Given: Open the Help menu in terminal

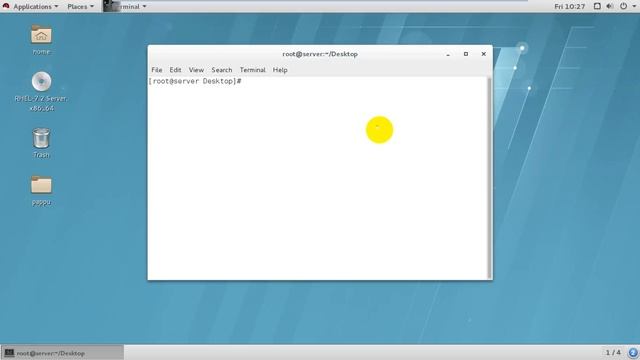Looking at the screenshot, I should pos(280,70).
